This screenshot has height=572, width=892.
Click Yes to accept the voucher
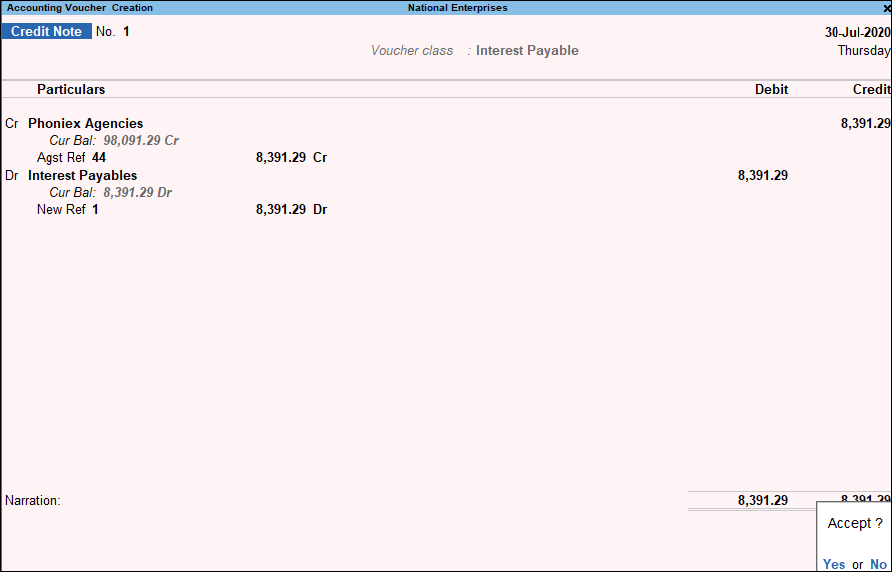[833, 564]
